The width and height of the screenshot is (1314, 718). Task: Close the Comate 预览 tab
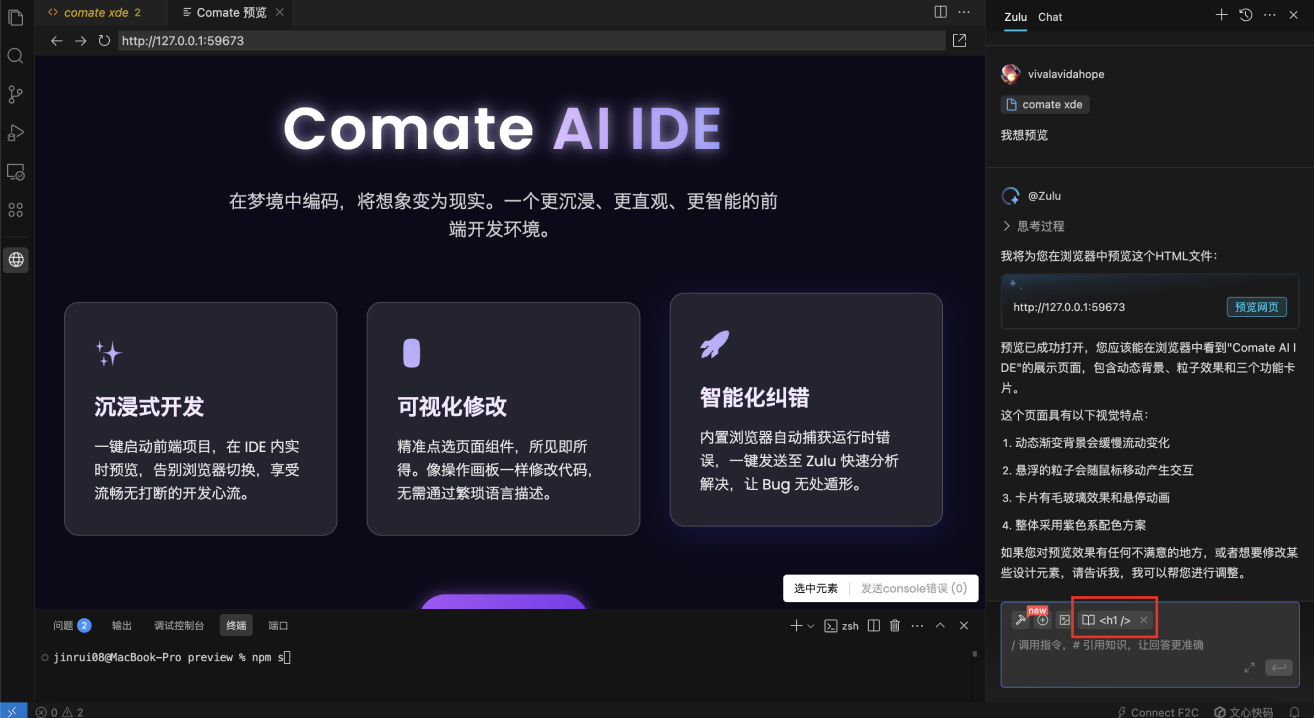[x=279, y=12]
